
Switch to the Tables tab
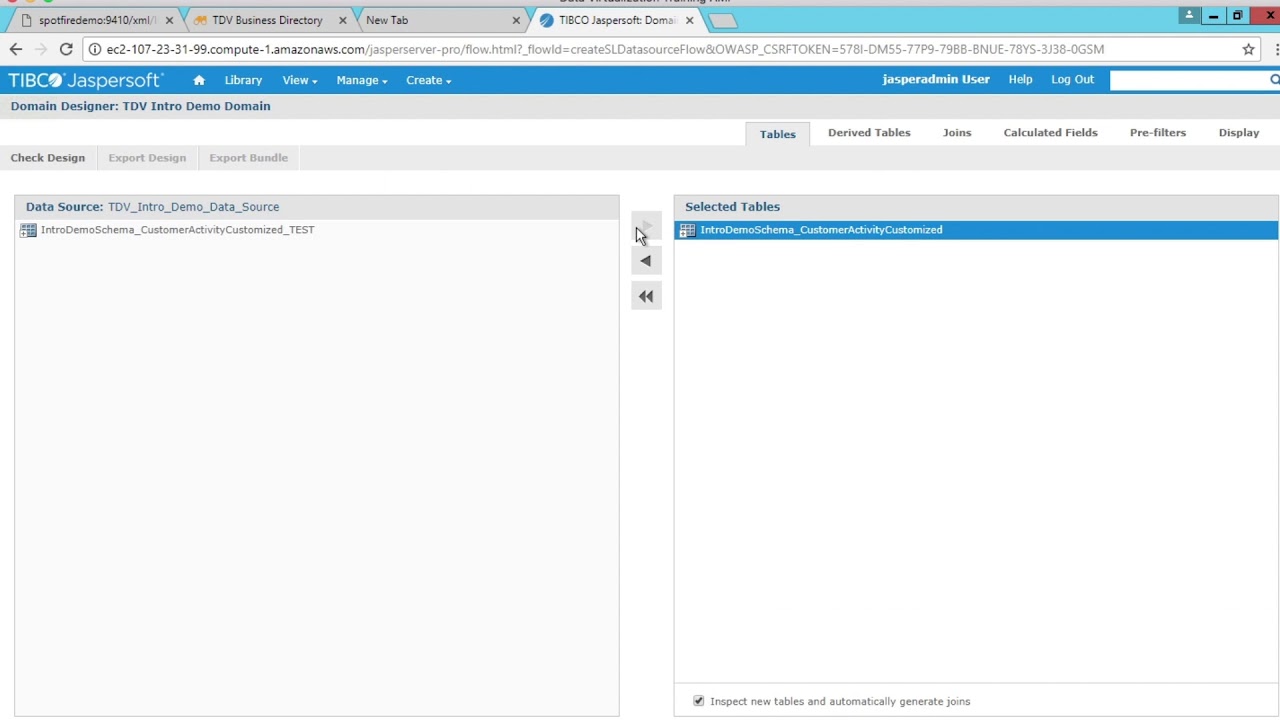pyautogui.click(x=777, y=134)
